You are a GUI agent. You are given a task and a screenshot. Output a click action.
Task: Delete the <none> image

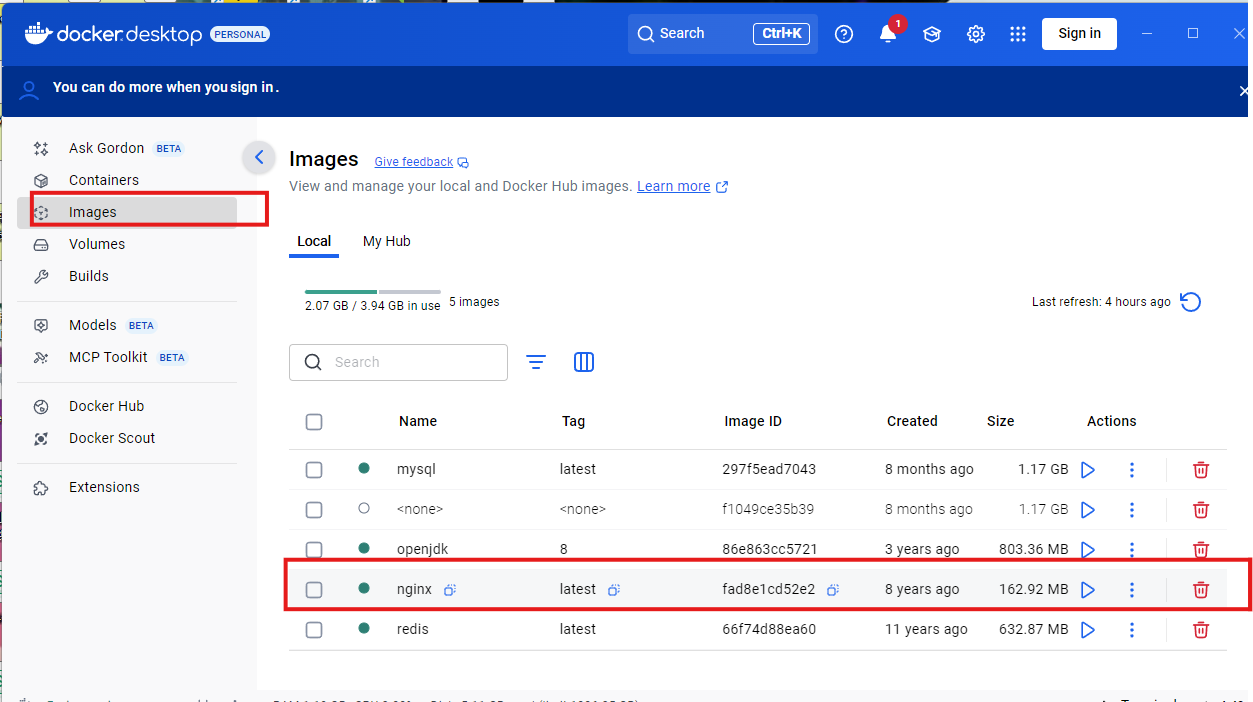[1201, 509]
